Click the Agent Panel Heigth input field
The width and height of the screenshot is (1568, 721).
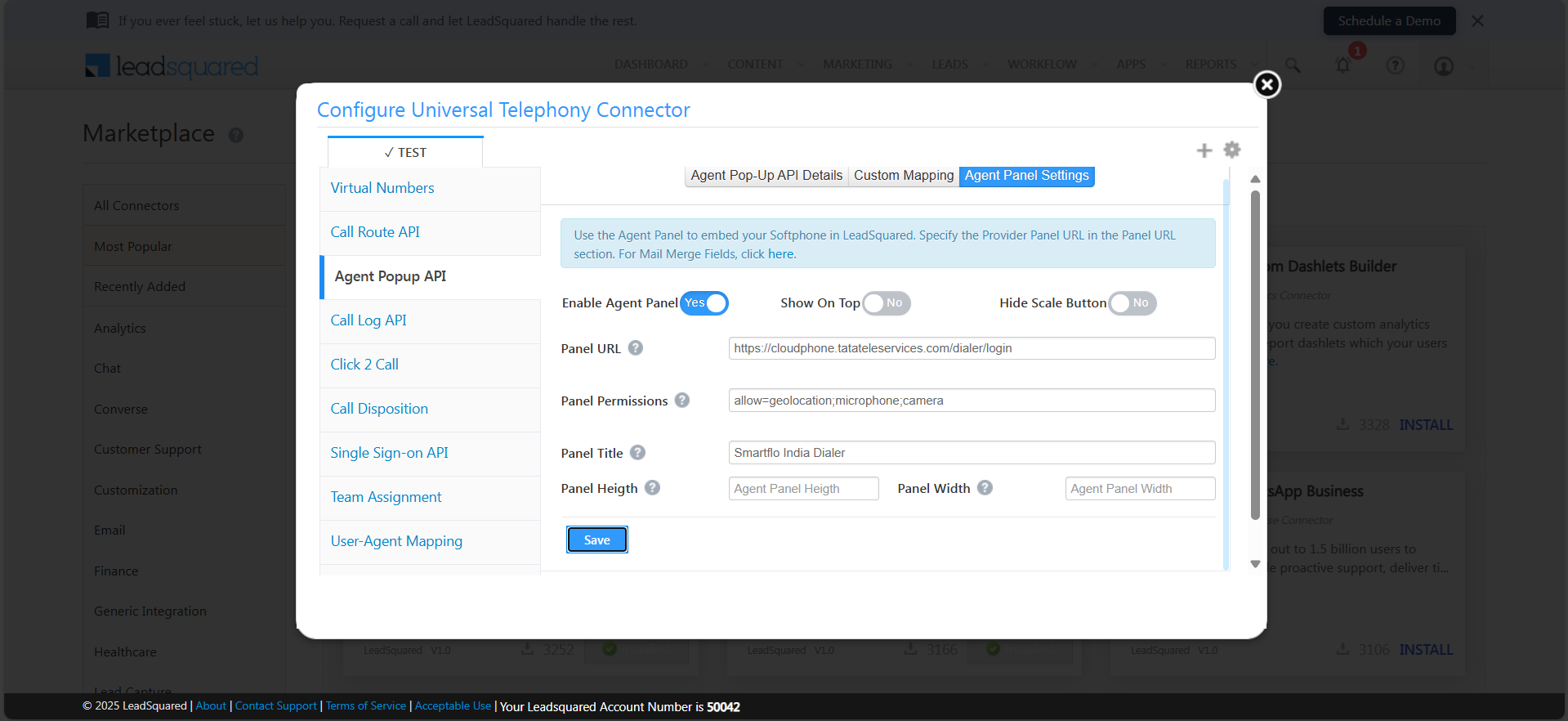(803, 489)
